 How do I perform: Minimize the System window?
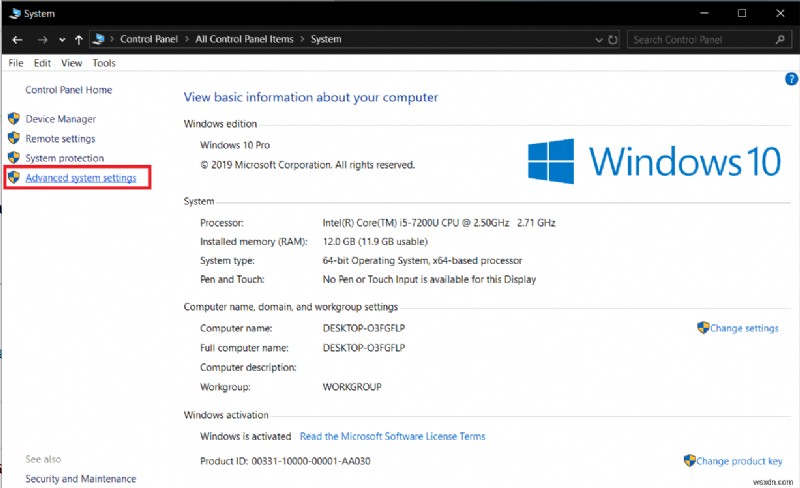[705, 13]
